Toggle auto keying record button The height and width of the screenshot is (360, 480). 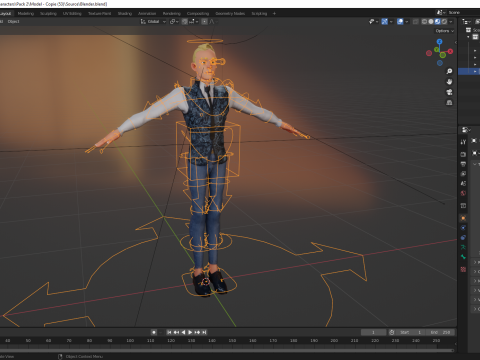154,332
